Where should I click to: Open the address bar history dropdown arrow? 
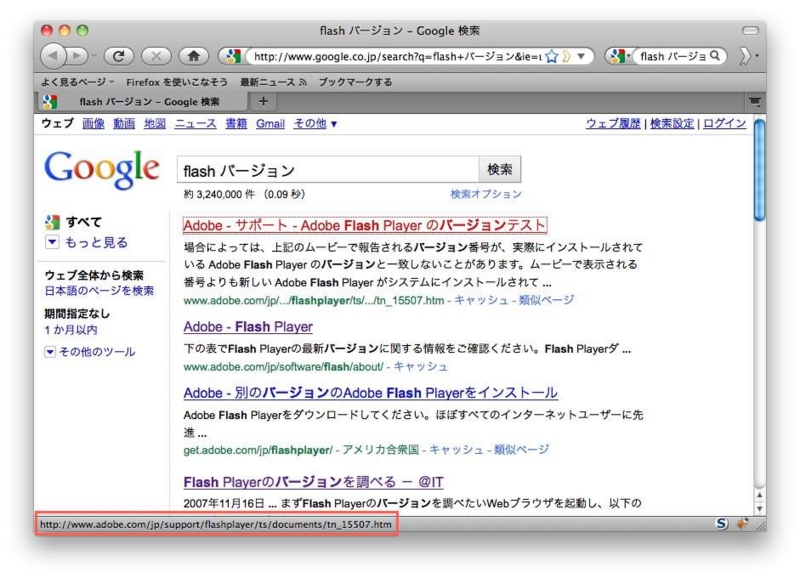581,56
